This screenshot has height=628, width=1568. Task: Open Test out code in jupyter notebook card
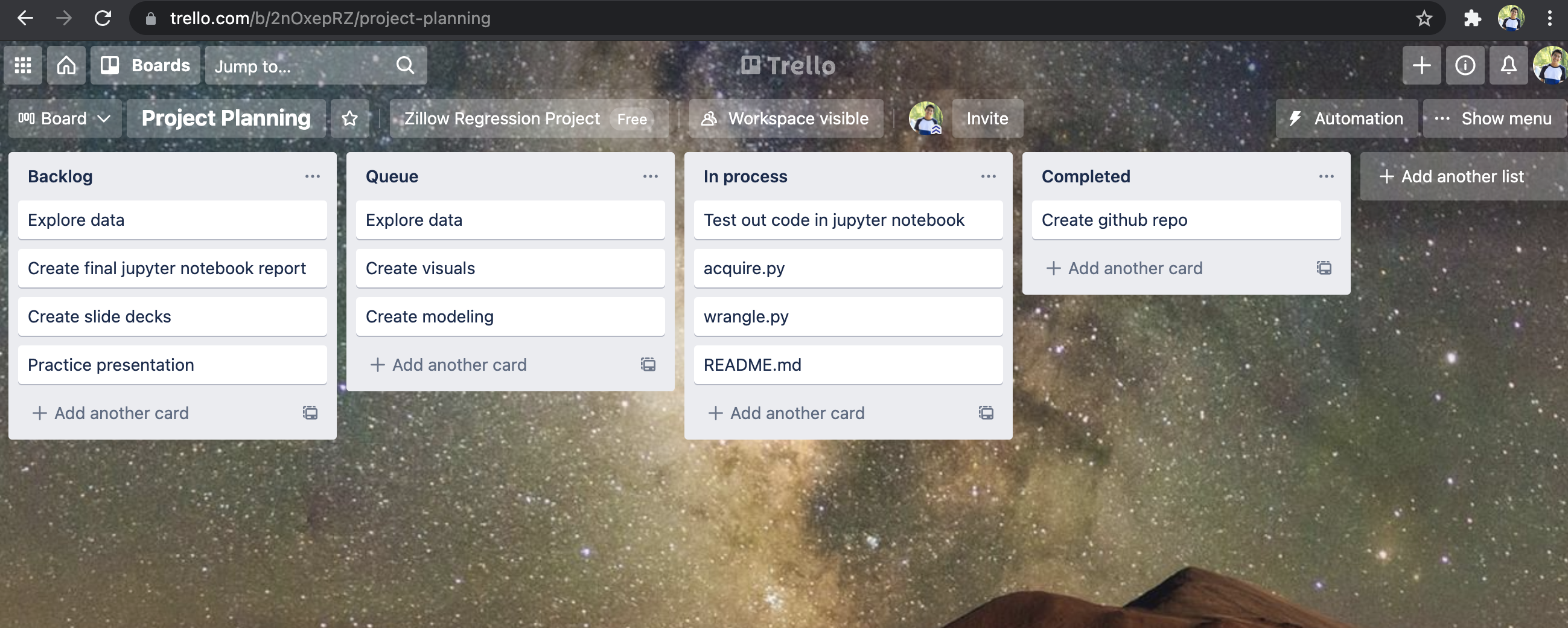[x=848, y=220]
